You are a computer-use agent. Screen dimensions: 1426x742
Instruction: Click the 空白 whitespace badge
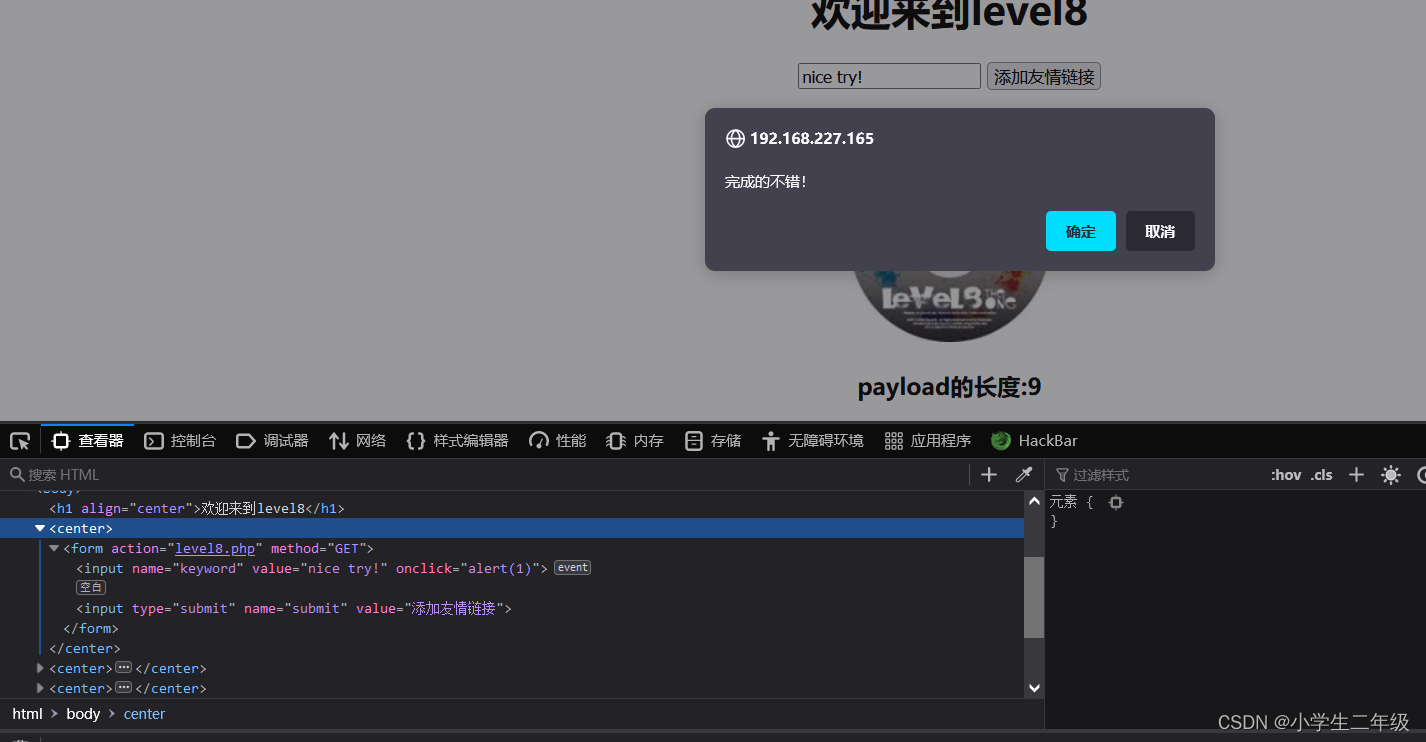[x=91, y=588]
